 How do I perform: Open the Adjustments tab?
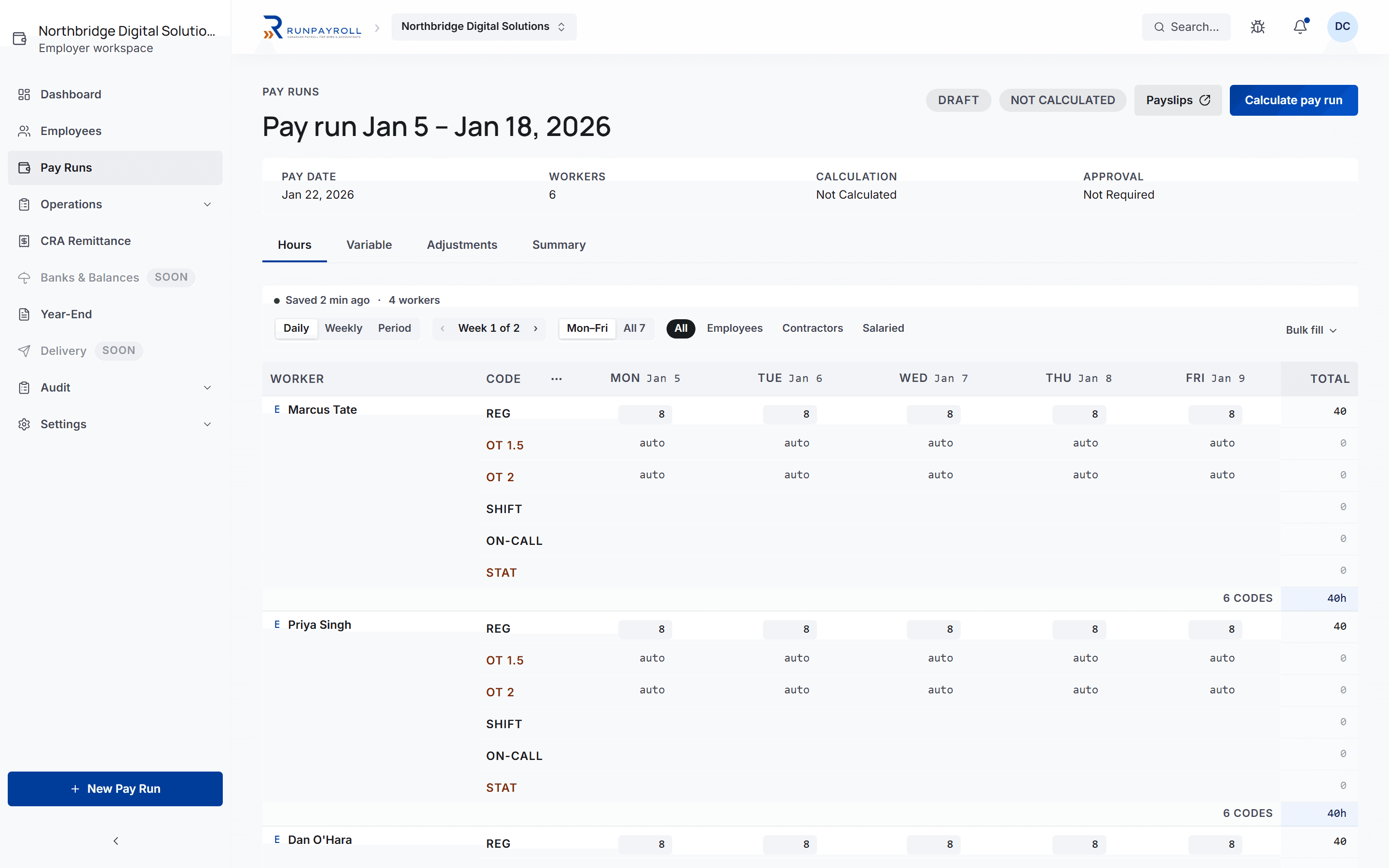462,245
